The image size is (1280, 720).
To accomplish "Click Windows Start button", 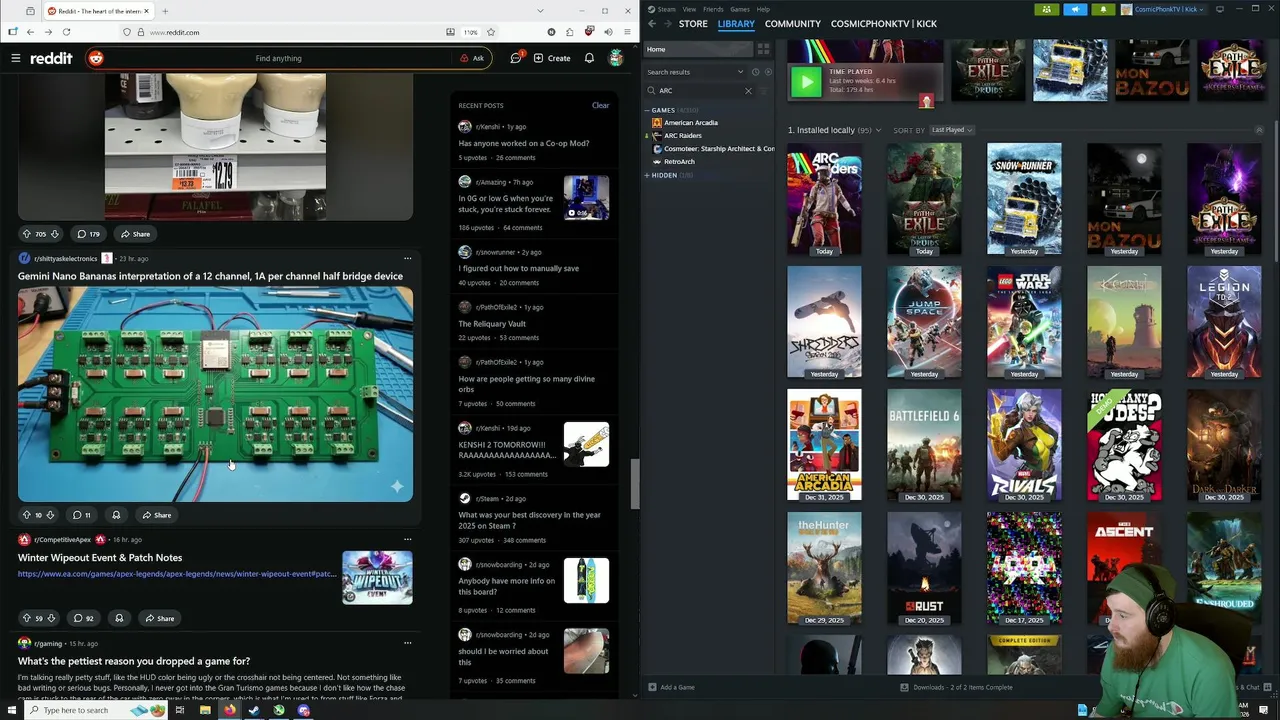I will (10, 710).
